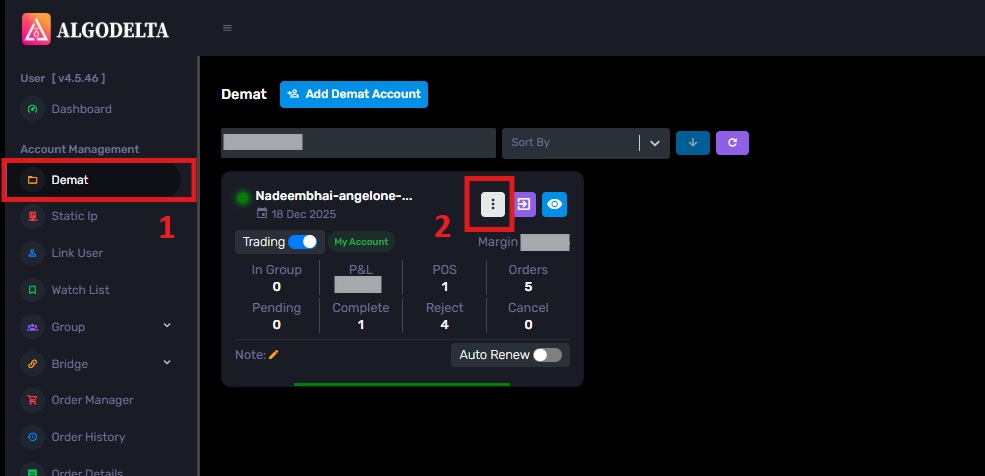Click the hamburger menu icon in header
Screen dimensions: 985x476
click(x=227, y=28)
